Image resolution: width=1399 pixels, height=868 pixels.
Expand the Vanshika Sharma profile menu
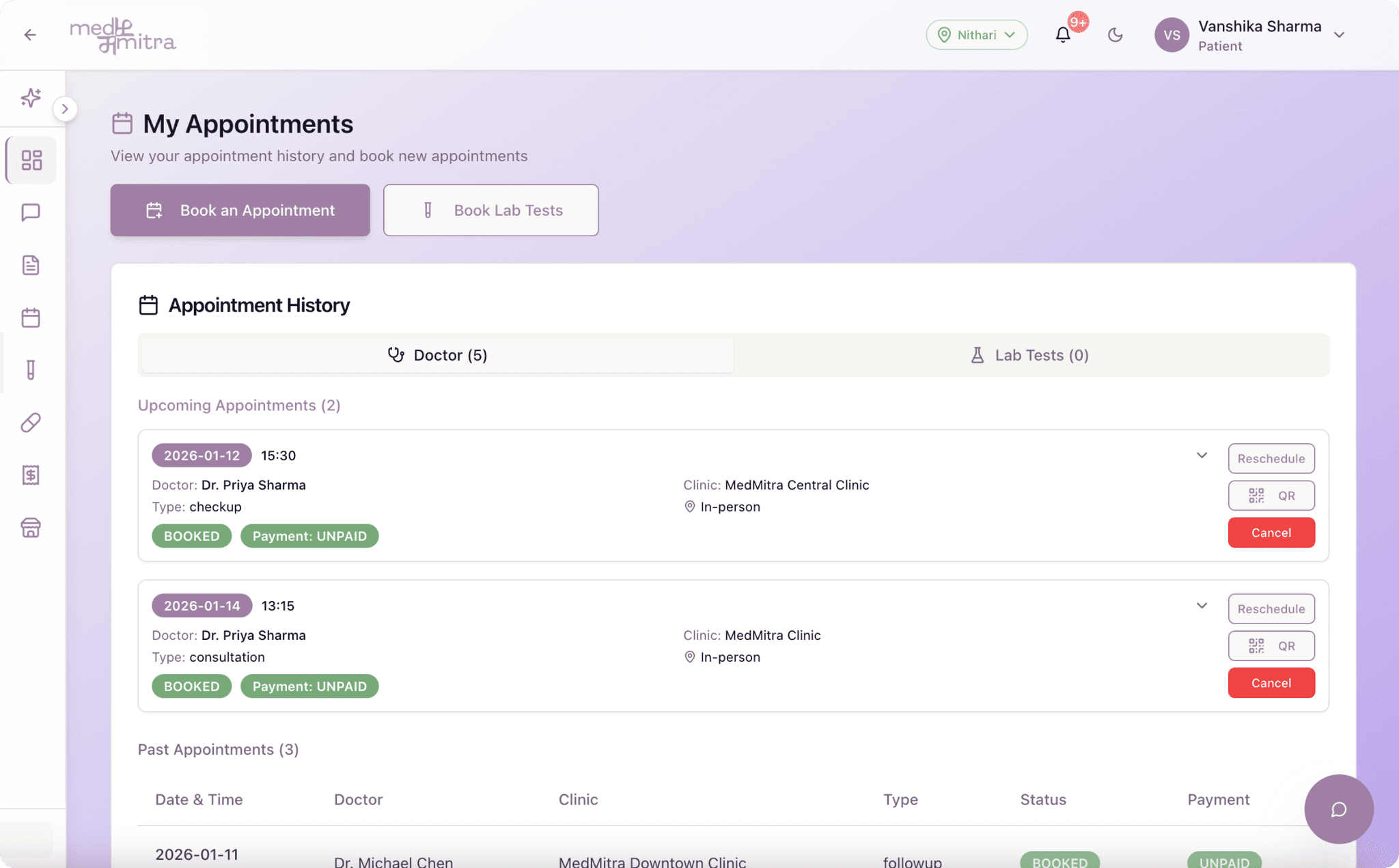1339,35
